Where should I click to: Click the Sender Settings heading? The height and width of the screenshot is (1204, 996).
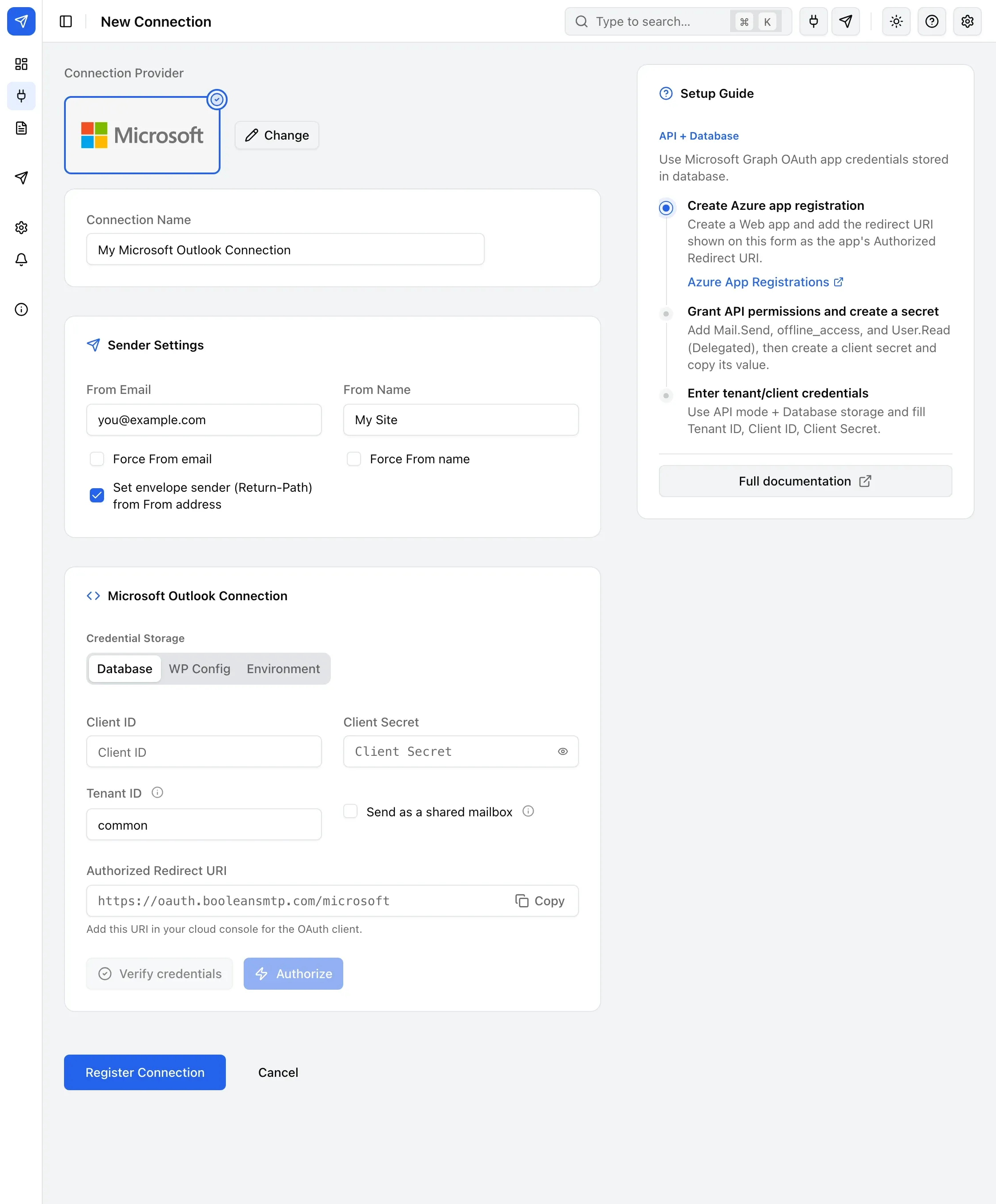click(x=155, y=345)
